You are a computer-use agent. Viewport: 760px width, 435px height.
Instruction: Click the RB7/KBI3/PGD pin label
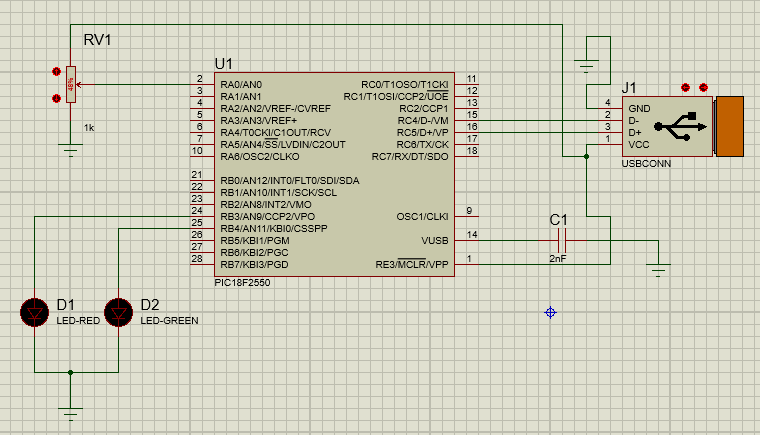pyautogui.click(x=254, y=265)
